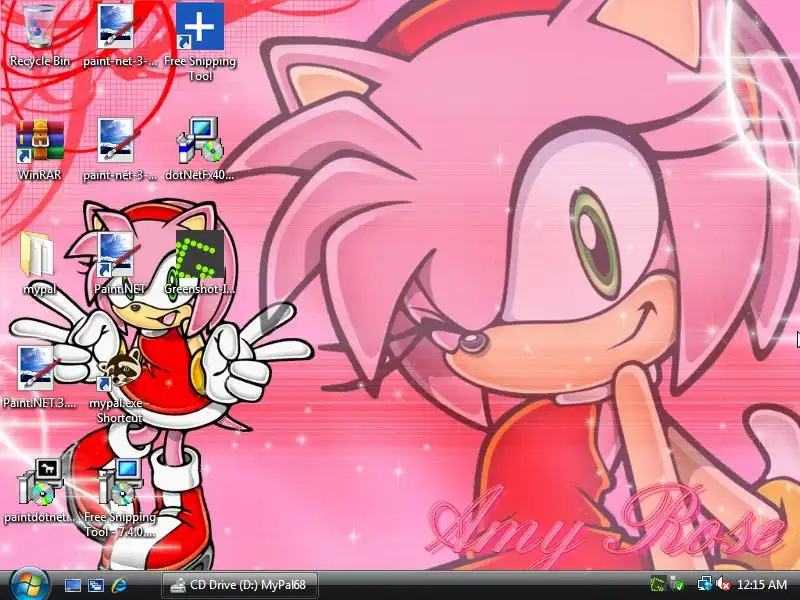Select the paintdotnet installer icon
The width and height of the screenshot is (800, 600).
[x=39, y=492]
